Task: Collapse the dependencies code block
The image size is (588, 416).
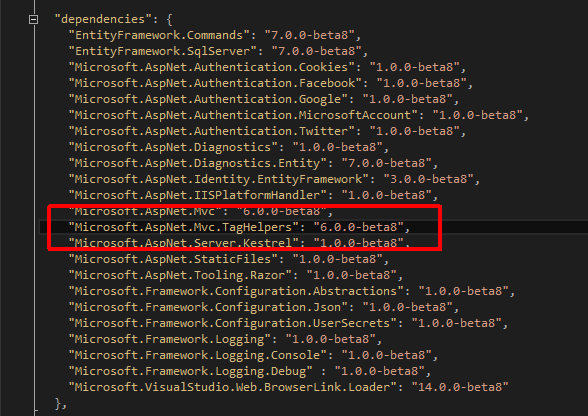Action: tap(33, 19)
